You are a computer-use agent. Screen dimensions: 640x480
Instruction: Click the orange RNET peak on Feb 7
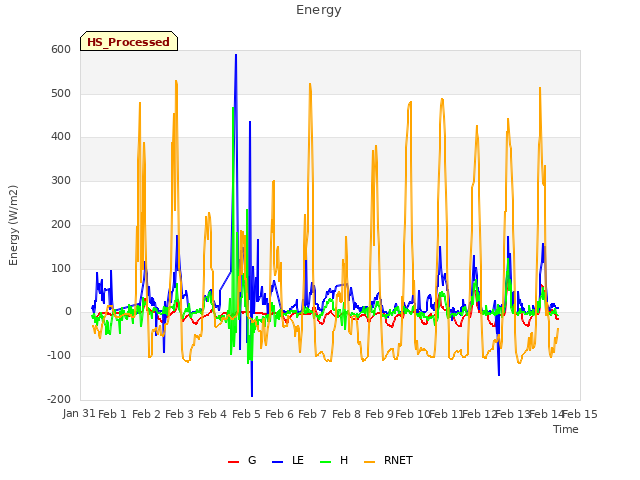click(x=310, y=84)
